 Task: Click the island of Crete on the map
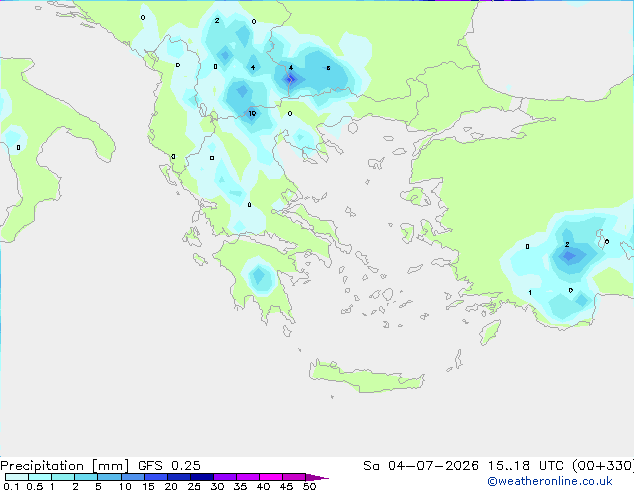(366, 377)
